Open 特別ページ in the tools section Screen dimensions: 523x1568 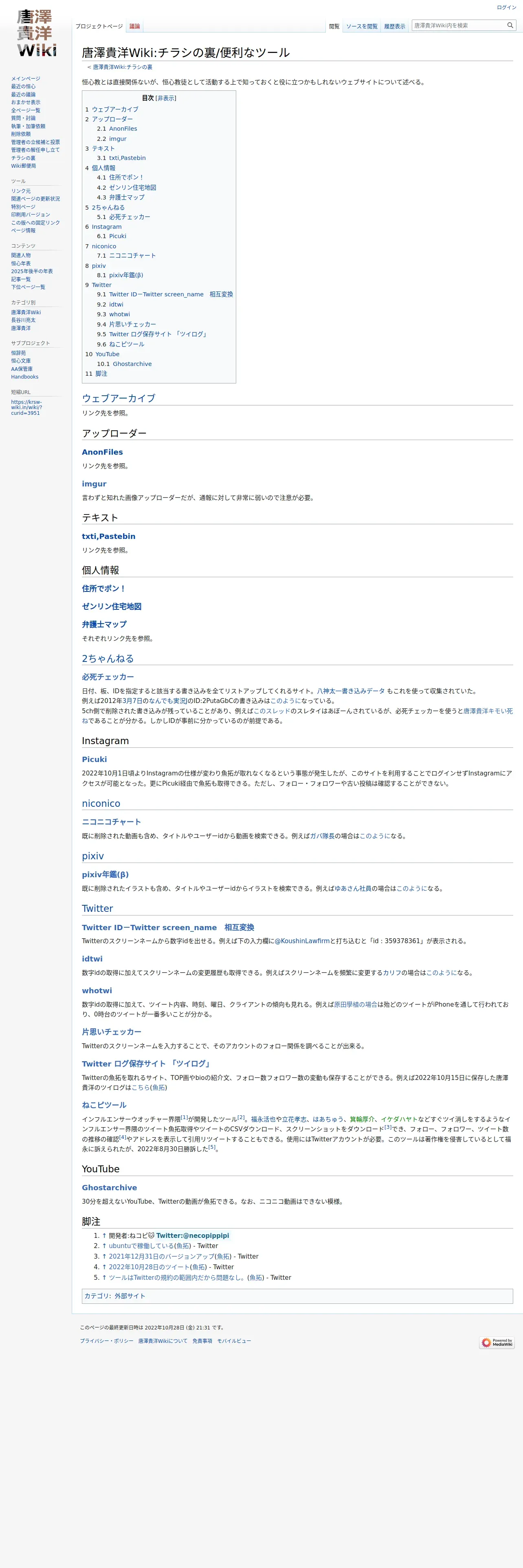click(x=23, y=207)
